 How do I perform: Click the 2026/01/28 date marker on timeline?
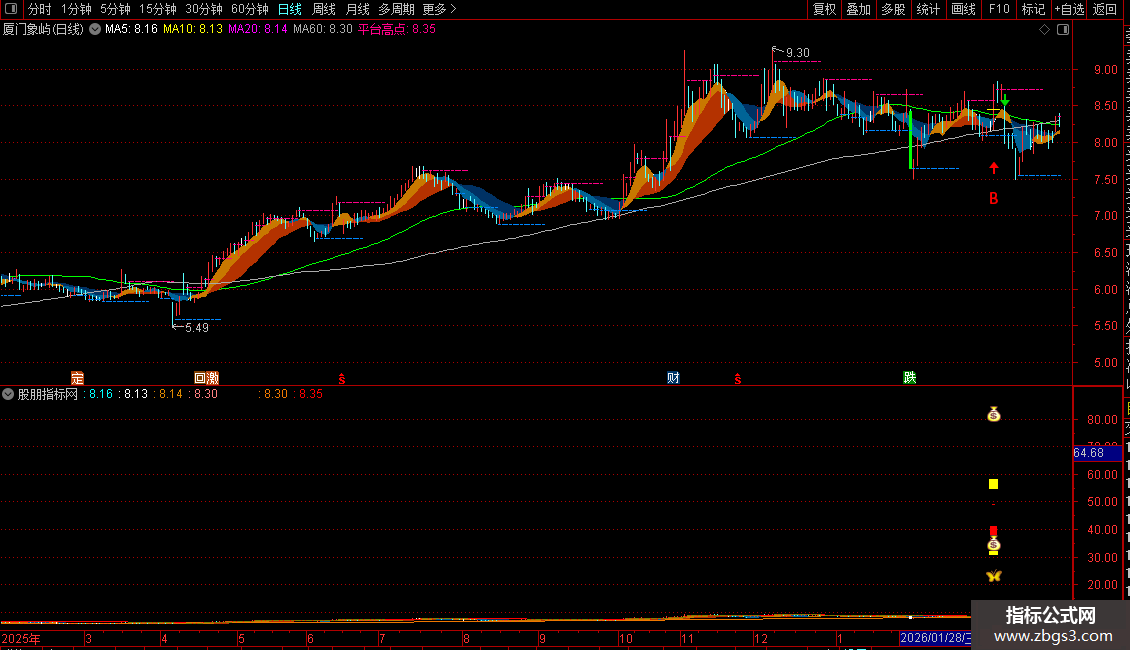(x=935, y=638)
